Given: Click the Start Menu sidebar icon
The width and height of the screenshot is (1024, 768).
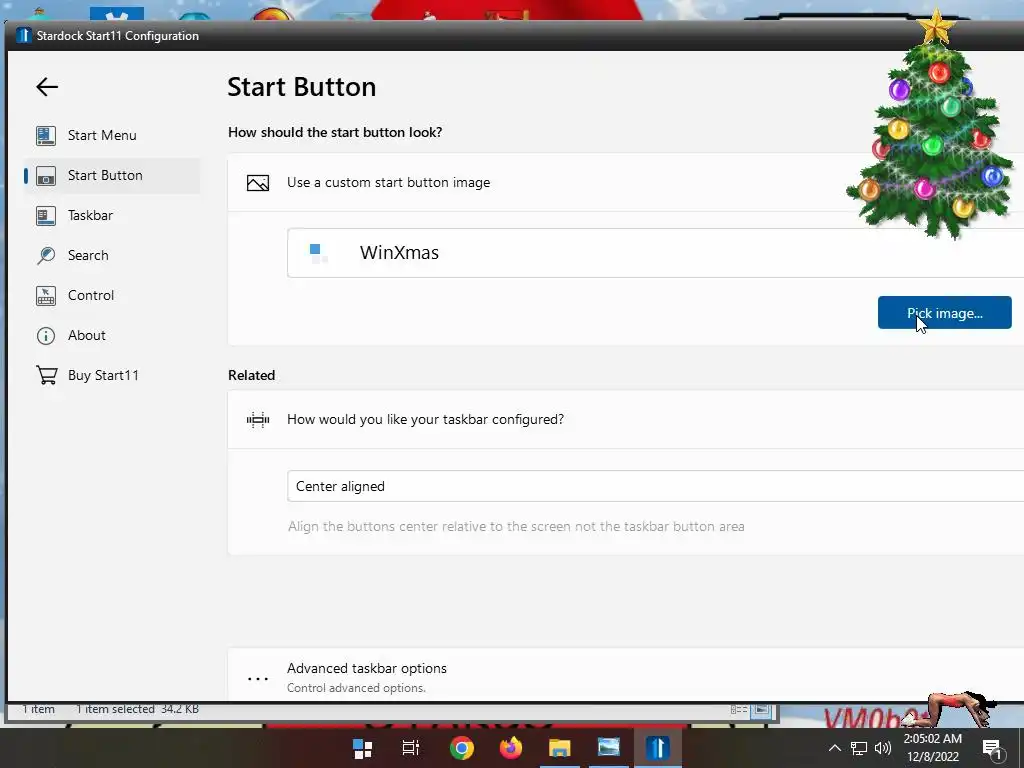Looking at the screenshot, I should coord(46,135).
